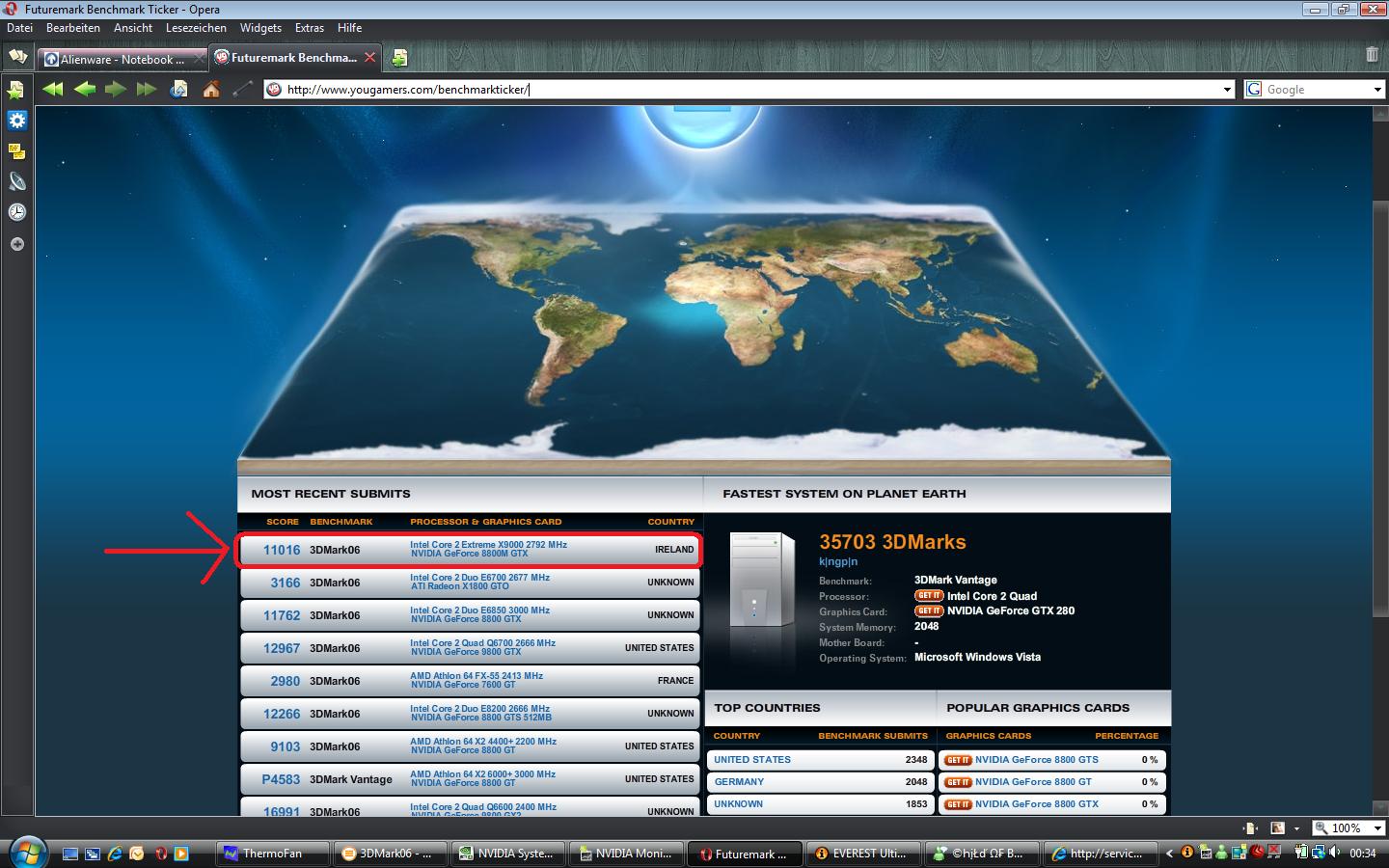This screenshot has height=868, width=1389.
Task: Open the Hilfe menu
Action: tap(350, 28)
